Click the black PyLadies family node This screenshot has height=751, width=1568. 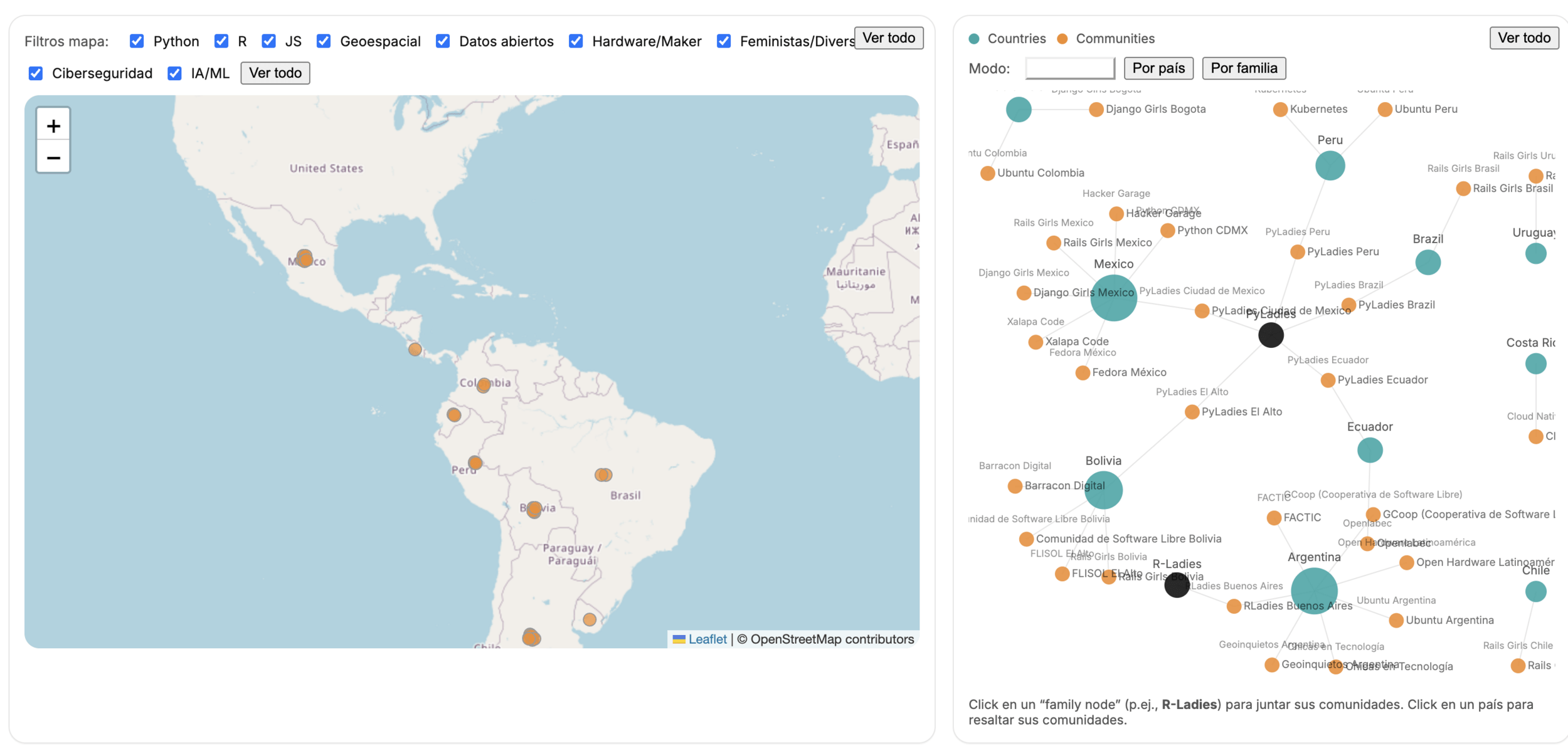tap(1271, 335)
